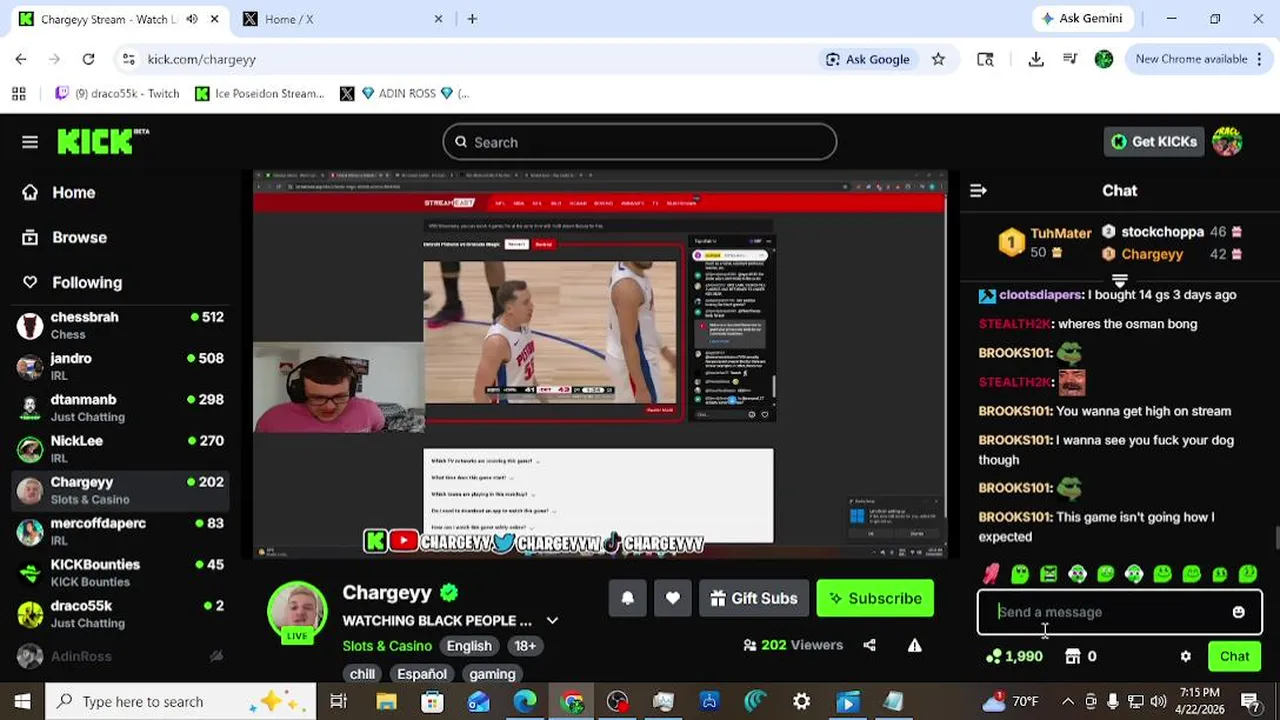Open Slots & Casino category link
Screen dimensions: 1280x720
click(x=387, y=645)
